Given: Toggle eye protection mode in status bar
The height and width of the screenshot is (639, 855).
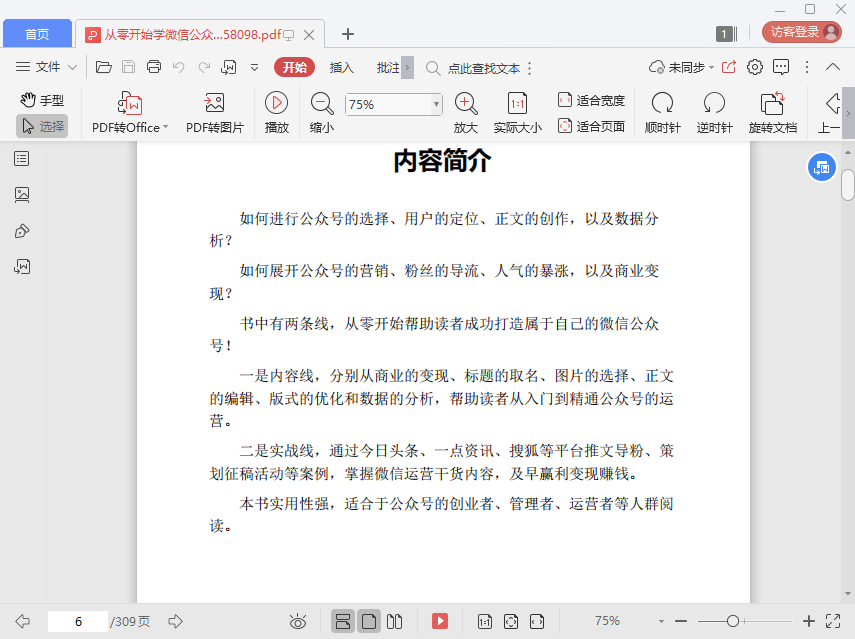Looking at the screenshot, I should (297, 622).
